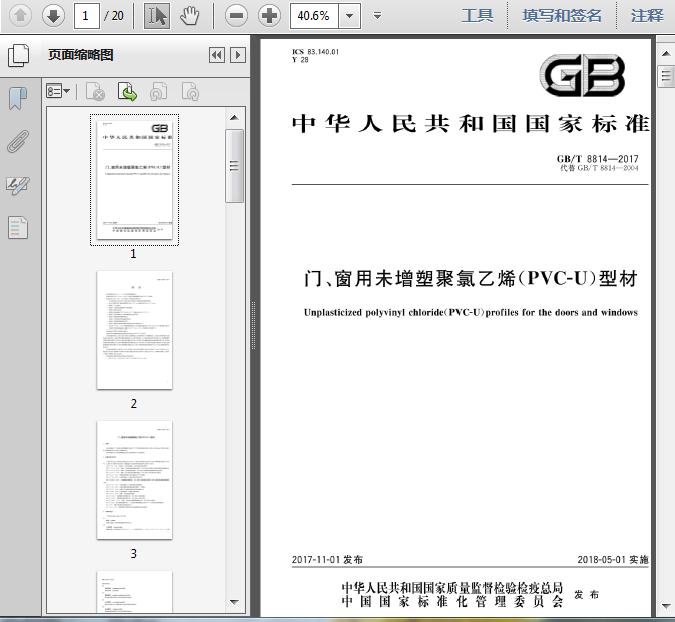Viewport: 675px width, 622px height.
Task: Click the delete pages icon in thumbnails toolbar
Action: point(95,91)
